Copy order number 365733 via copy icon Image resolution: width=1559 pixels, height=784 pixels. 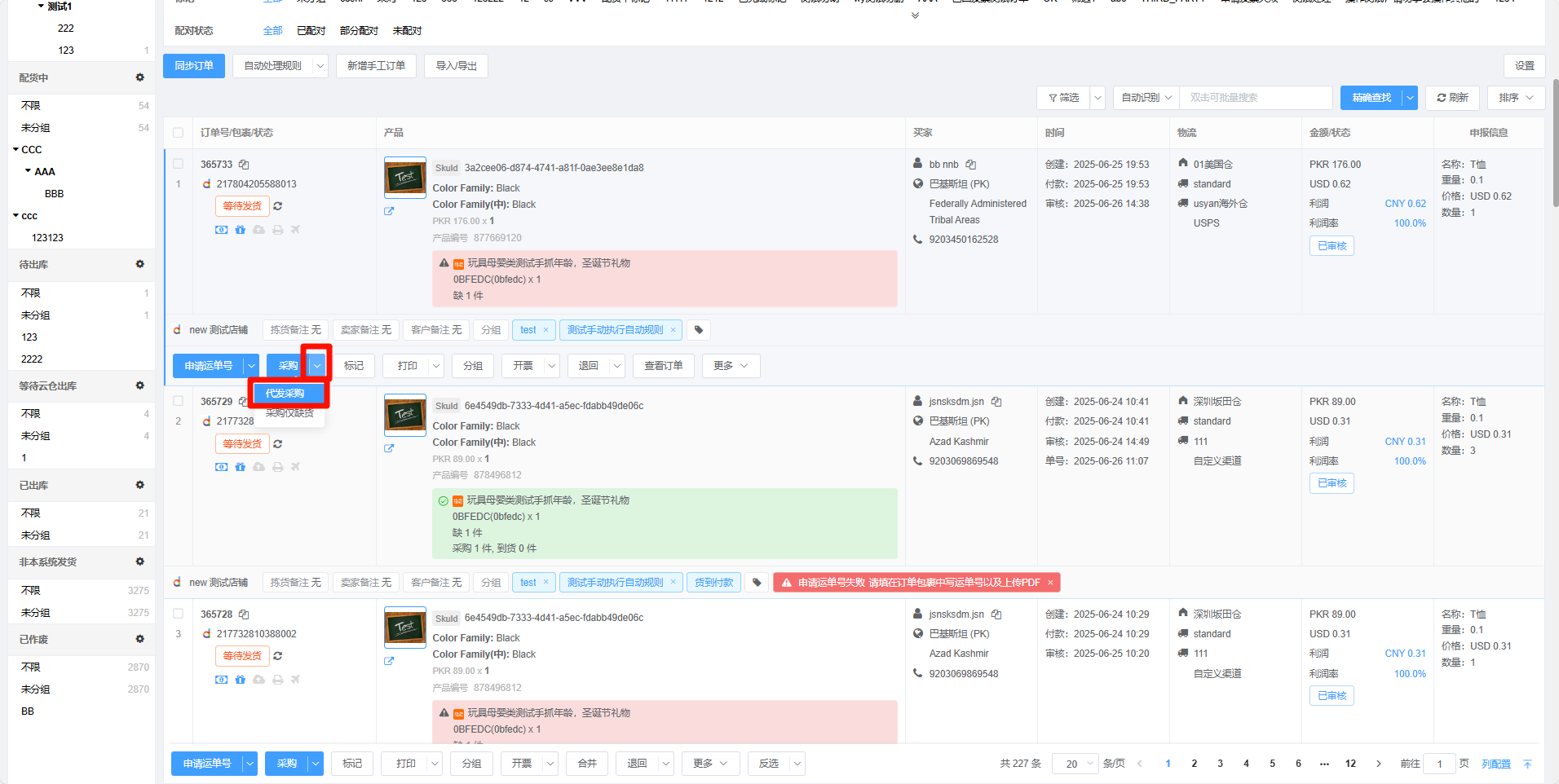click(x=244, y=165)
